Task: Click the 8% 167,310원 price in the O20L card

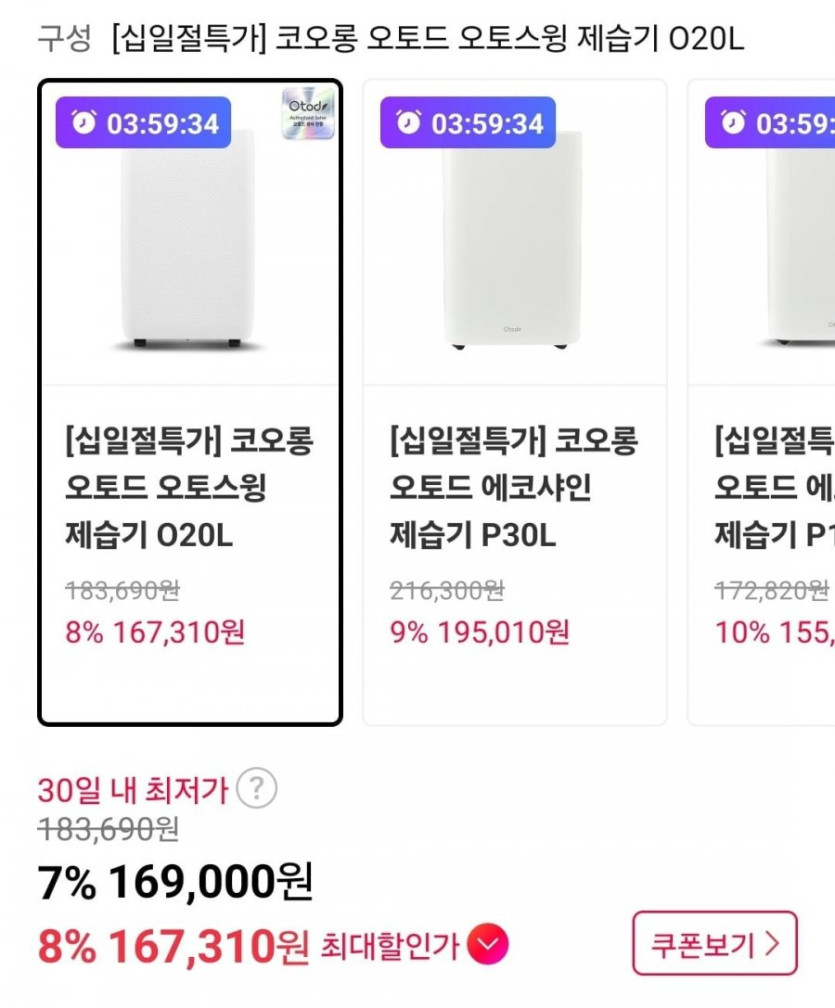Action: 155,632
